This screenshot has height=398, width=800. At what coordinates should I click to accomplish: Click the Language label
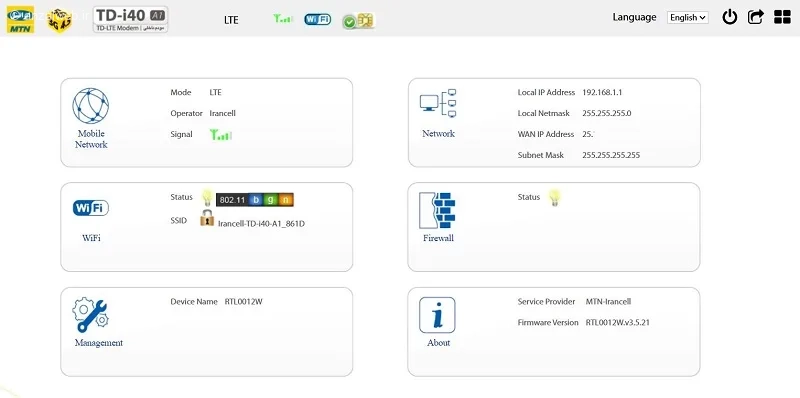pos(634,17)
